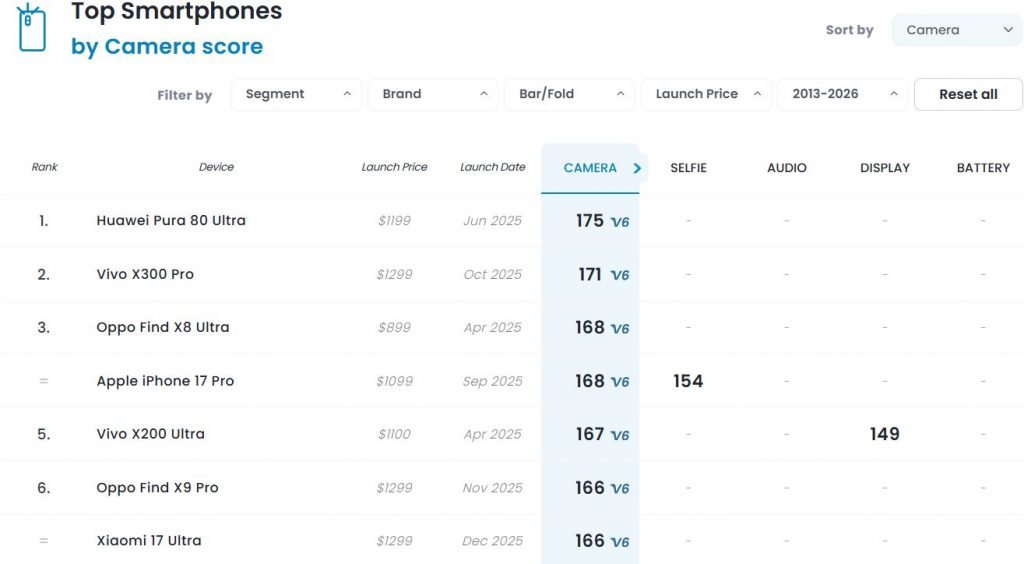
Task: Open the Sort by Camera dropdown
Action: [956, 30]
